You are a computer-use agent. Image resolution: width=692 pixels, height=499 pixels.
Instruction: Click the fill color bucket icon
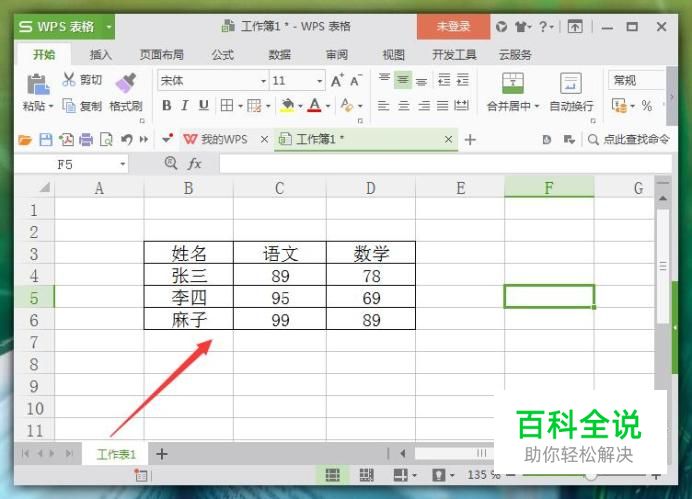click(x=287, y=105)
